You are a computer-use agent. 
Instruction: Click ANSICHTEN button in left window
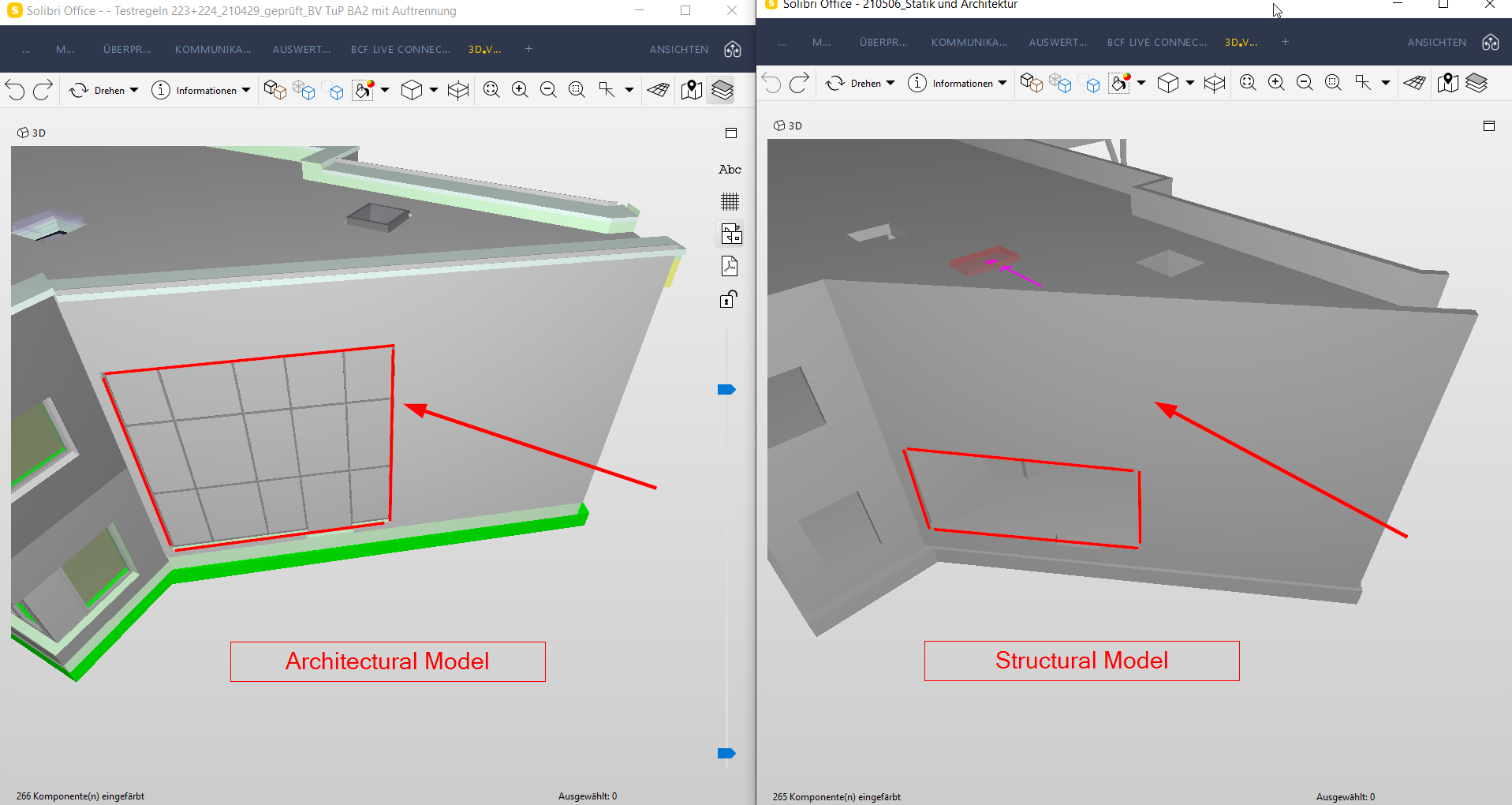pos(679,49)
